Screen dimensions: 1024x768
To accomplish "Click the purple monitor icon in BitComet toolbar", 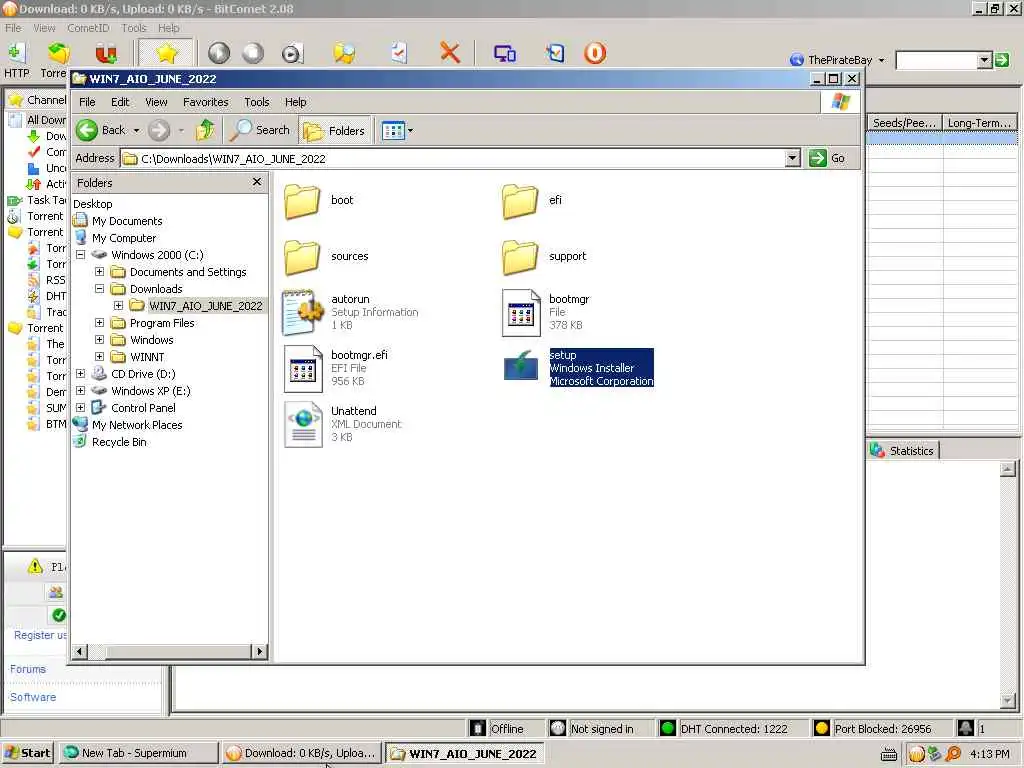I will (x=504, y=54).
